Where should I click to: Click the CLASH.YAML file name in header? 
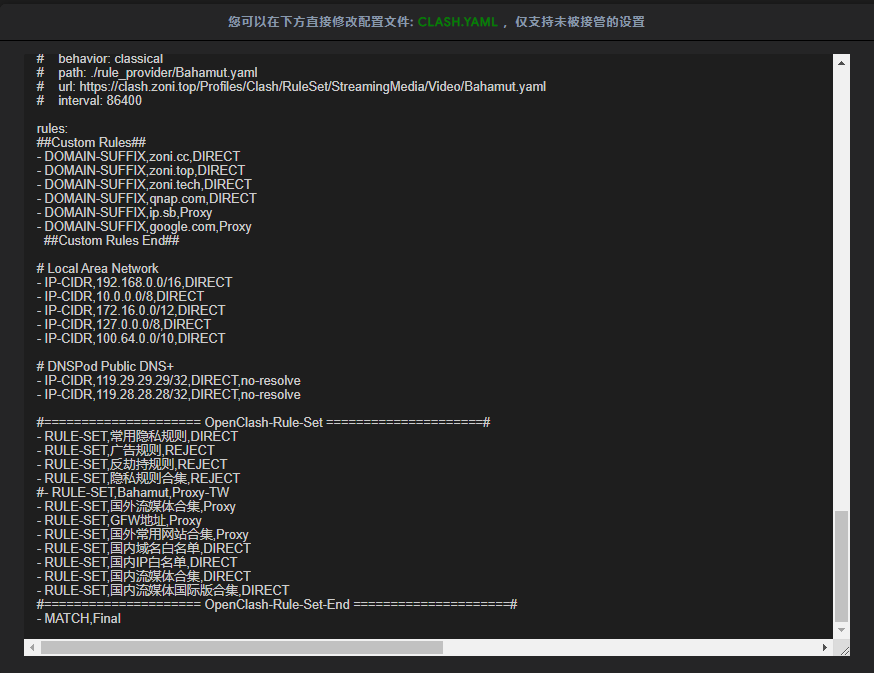(457, 22)
